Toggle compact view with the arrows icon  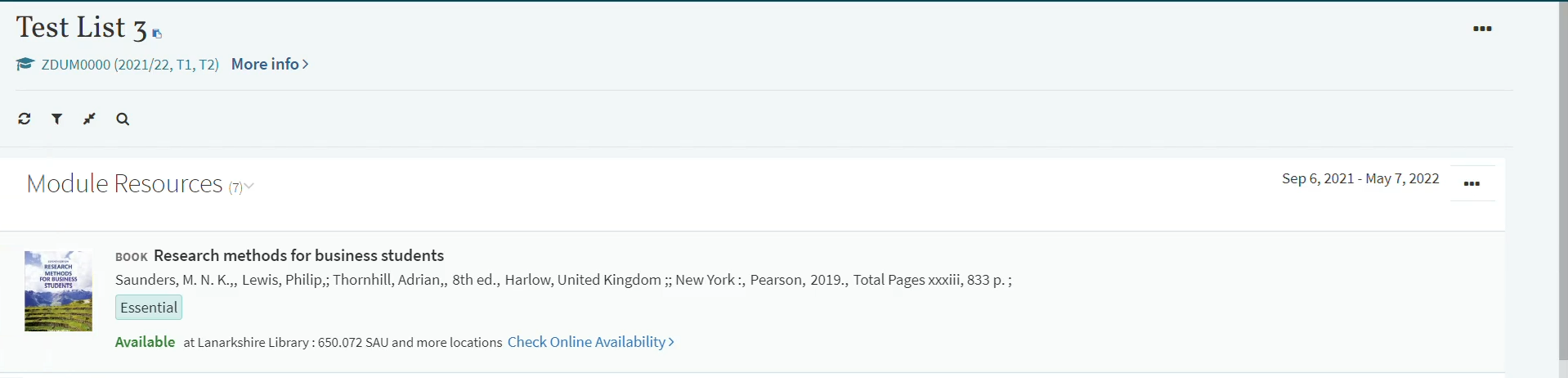click(x=89, y=119)
